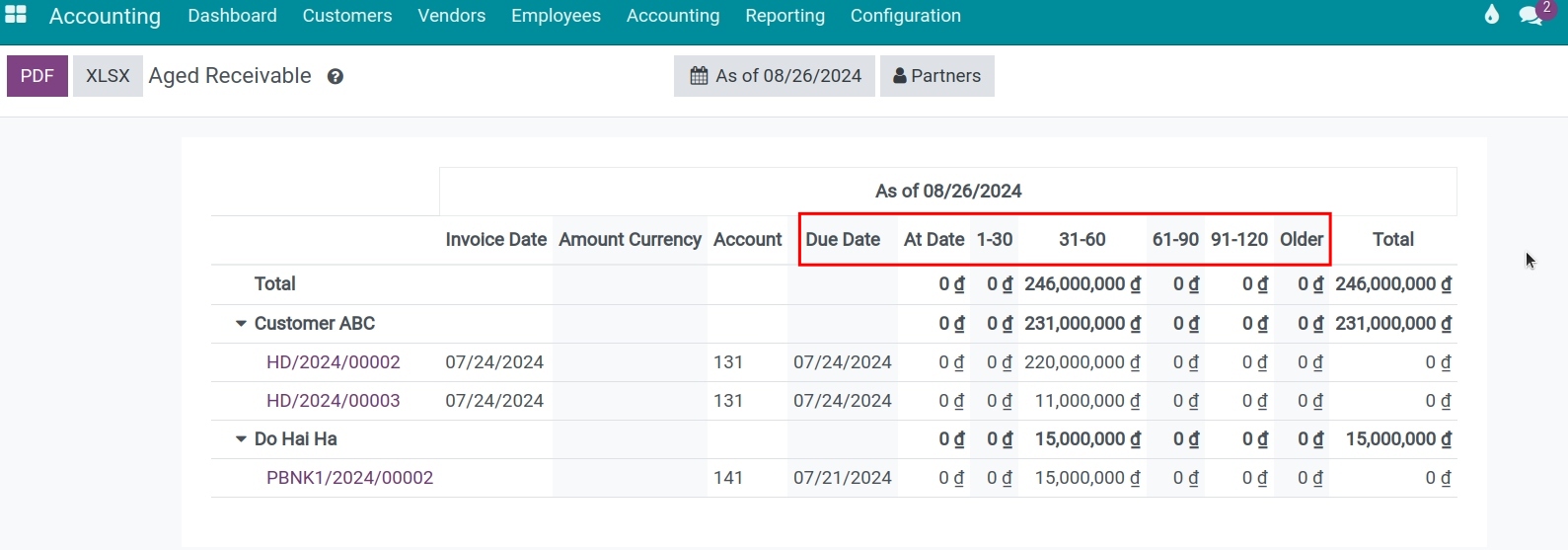1568x550 pixels.
Task: Open the apps grid home menu icon
Action: (16, 15)
